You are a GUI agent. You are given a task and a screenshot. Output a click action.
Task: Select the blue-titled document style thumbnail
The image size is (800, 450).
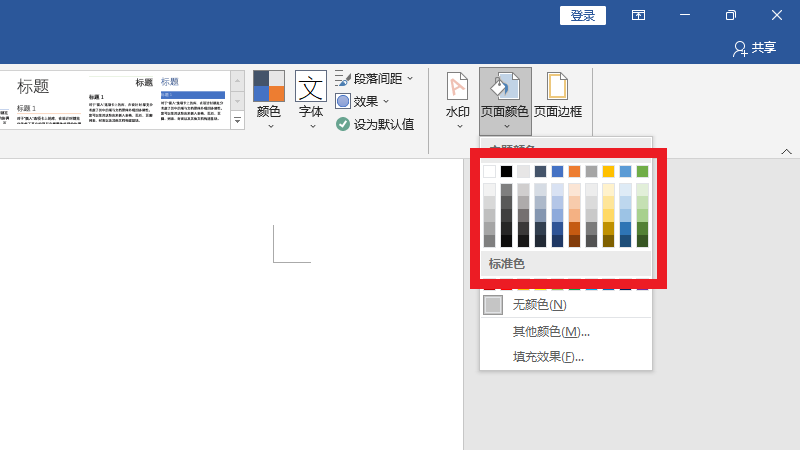(x=193, y=98)
